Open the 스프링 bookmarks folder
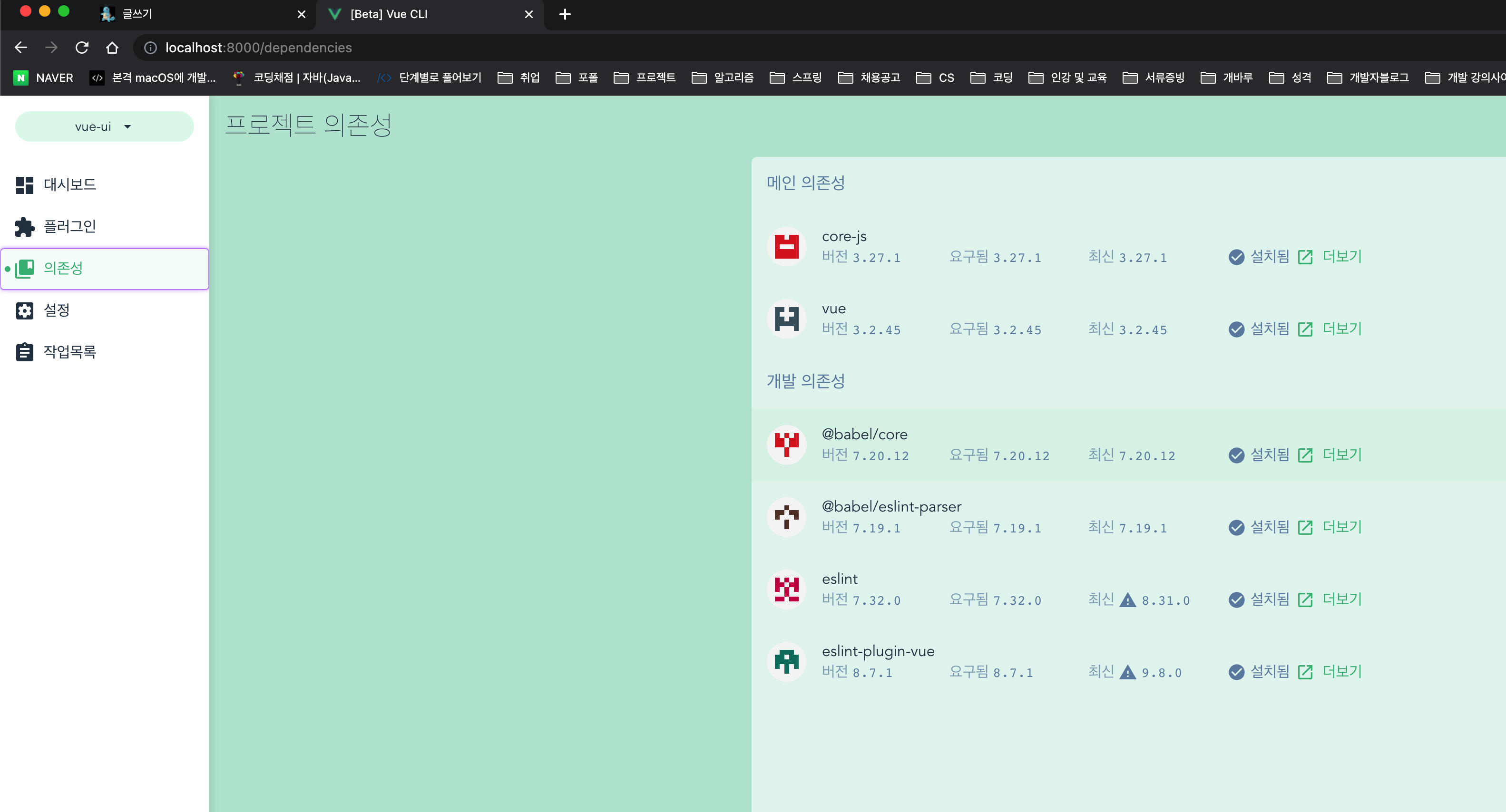The height and width of the screenshot is (812, 1506). (796, 77)
